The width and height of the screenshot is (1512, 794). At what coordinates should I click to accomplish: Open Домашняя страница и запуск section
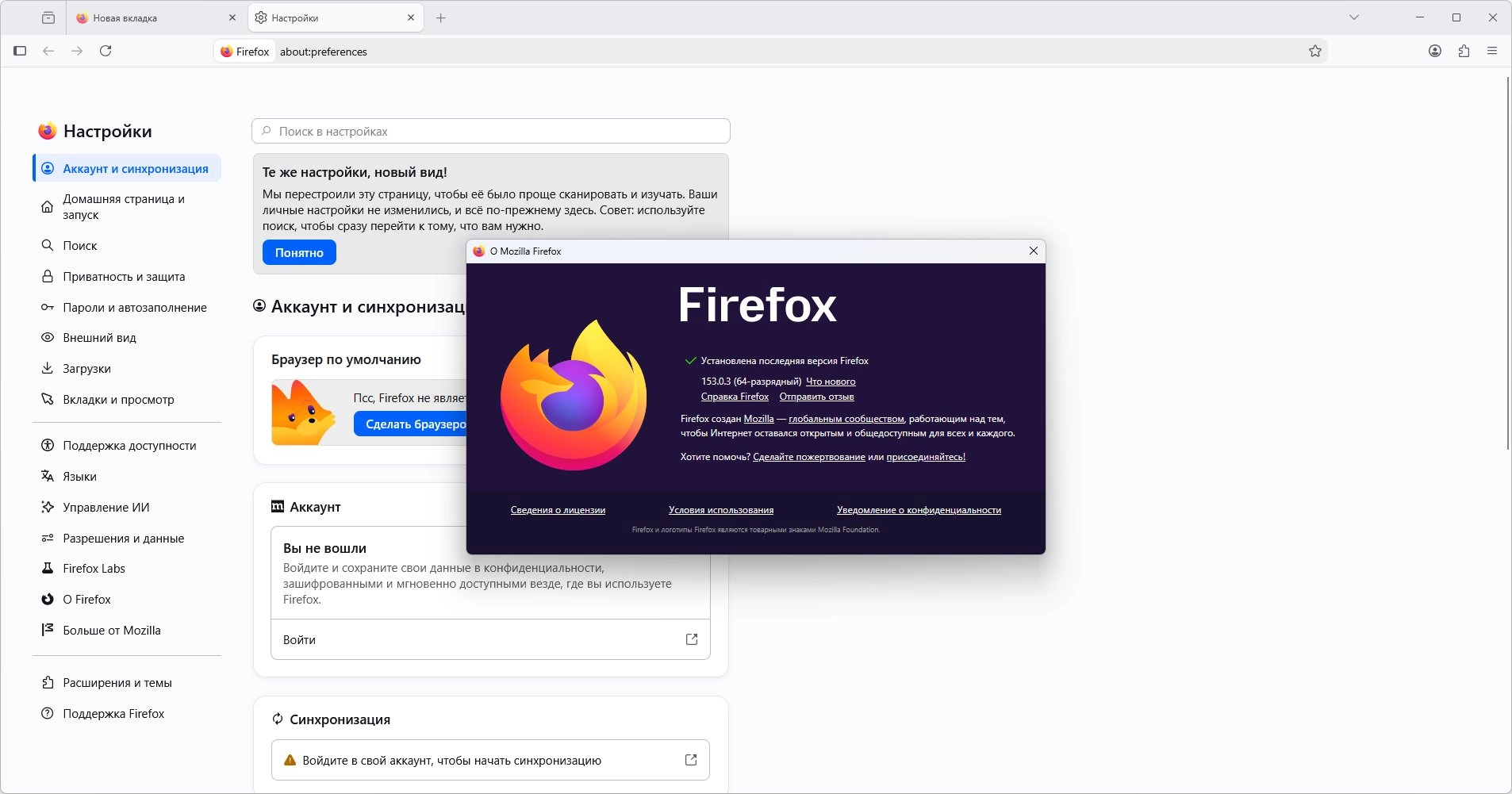(127, 207)
